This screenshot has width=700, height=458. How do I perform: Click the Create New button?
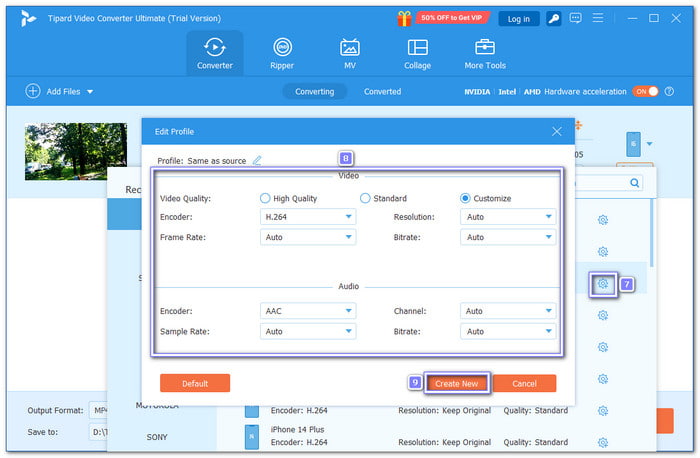456,383
